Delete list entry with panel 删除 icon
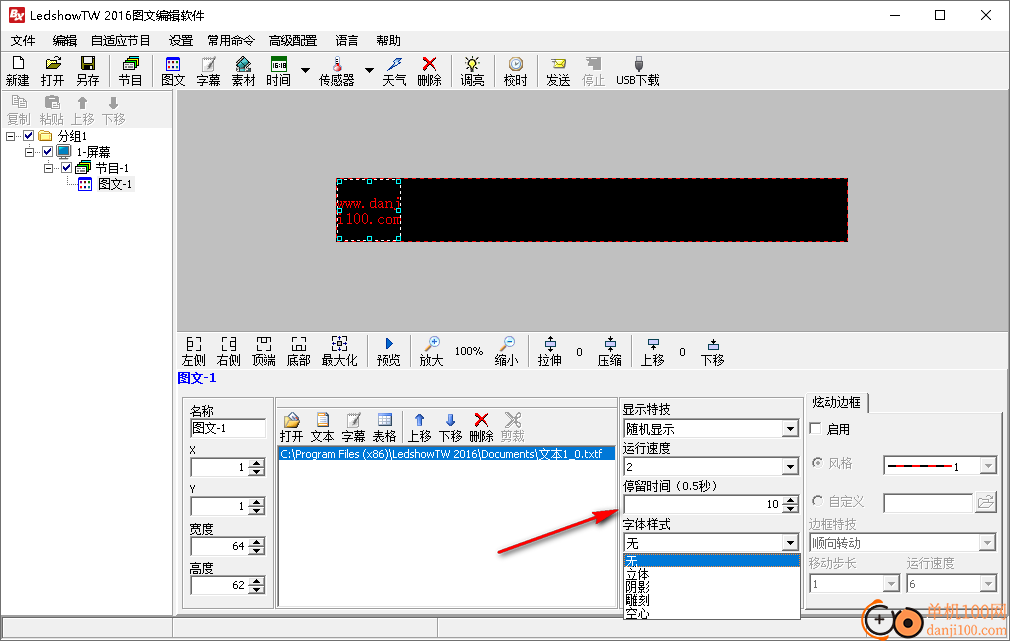This screenshot has height=641, width=1010. click(x=481, y=427)
